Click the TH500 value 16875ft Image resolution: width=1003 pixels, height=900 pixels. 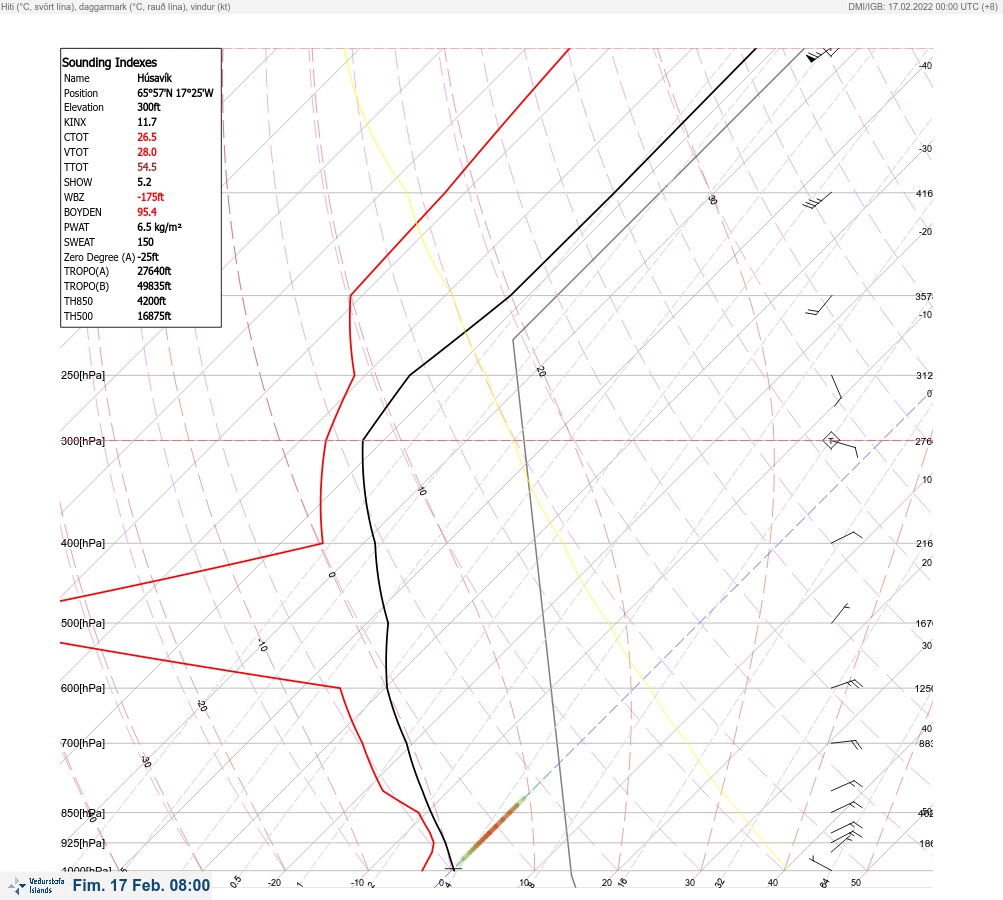[x=154, y=317]
